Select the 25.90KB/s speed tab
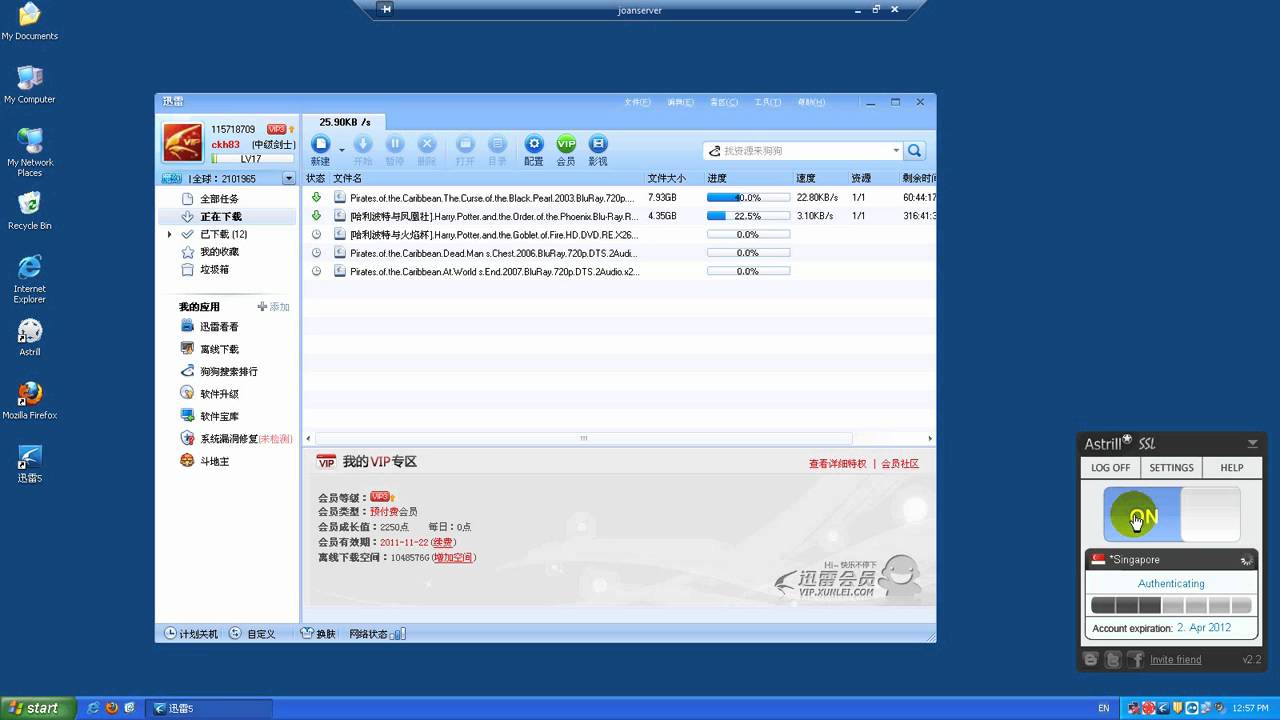Viewport: 1280px width, 720px height. [345, 122]
